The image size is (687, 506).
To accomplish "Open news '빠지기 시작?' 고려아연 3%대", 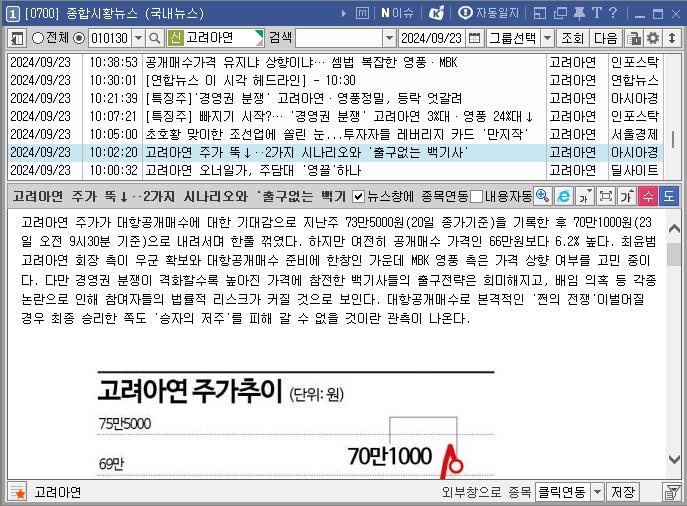I will [x=339, y=116].
